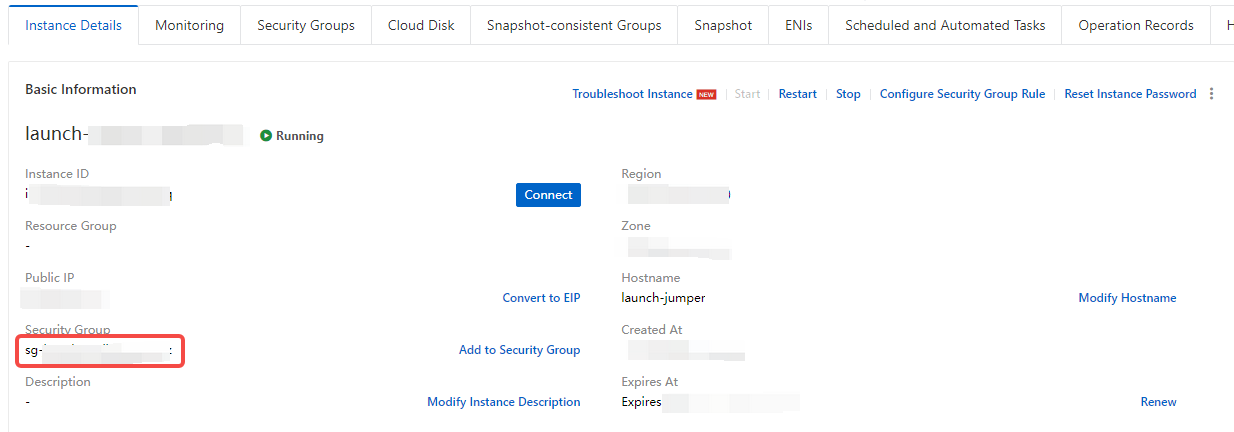This screenshot has height=432, width=1234.
Task: Open Configure Security Group Rule
Action: pyautogui.click(x=961, y=94)
